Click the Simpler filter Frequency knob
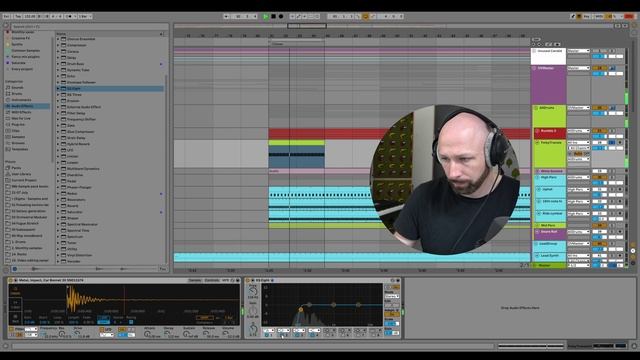The image size is (640, 360). [43, 334]
